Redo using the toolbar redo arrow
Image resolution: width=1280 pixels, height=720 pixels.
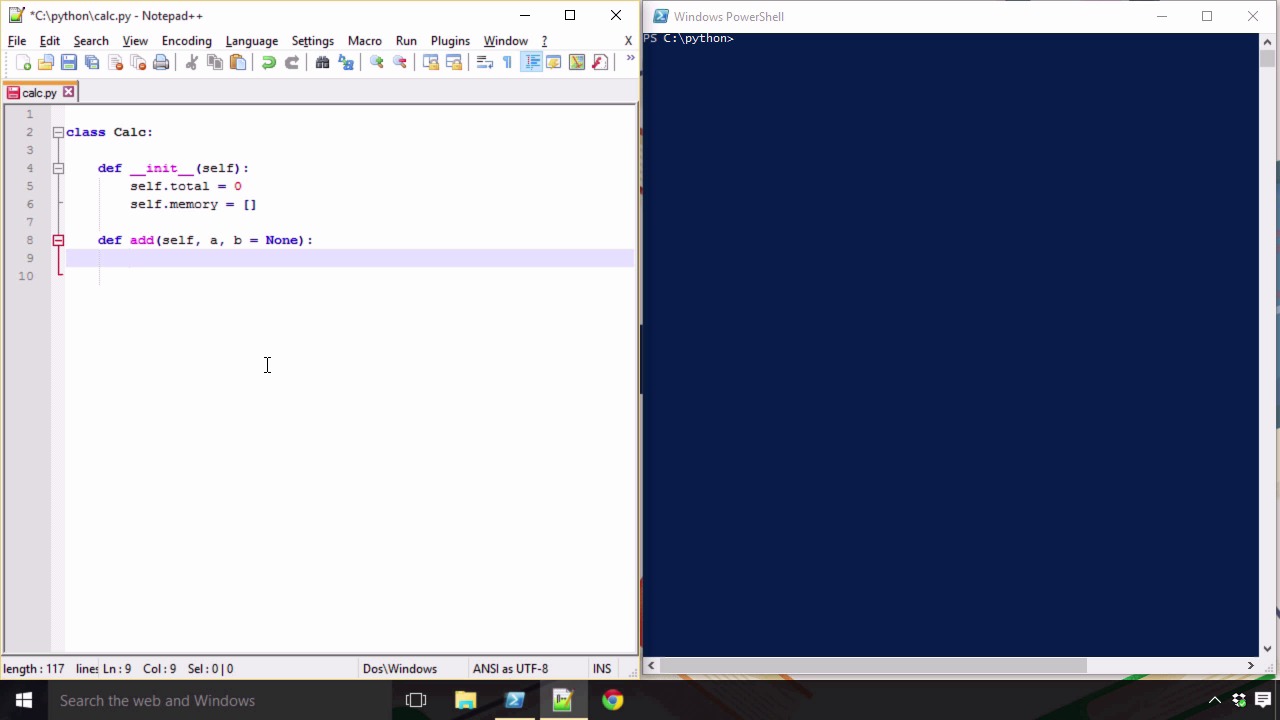(x=292, y=62)
